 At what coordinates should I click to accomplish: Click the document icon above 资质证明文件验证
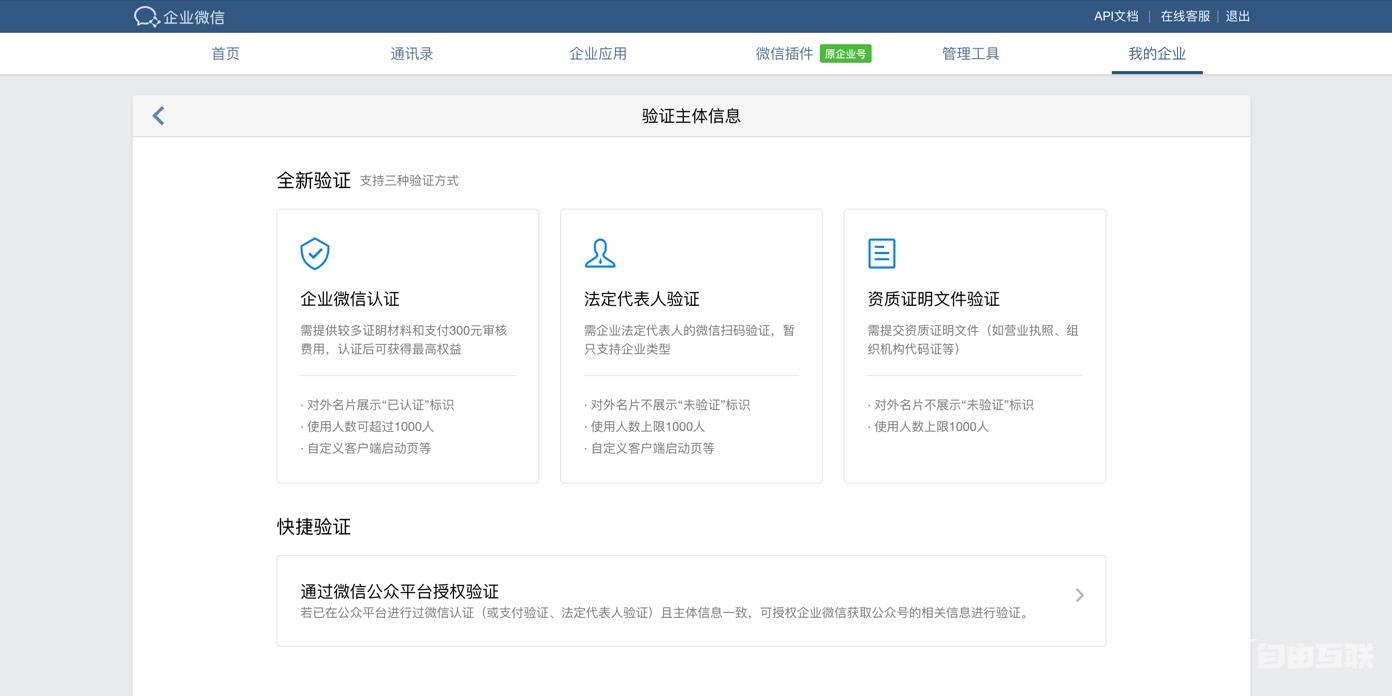pyautogui.click(x=882, y=254)
